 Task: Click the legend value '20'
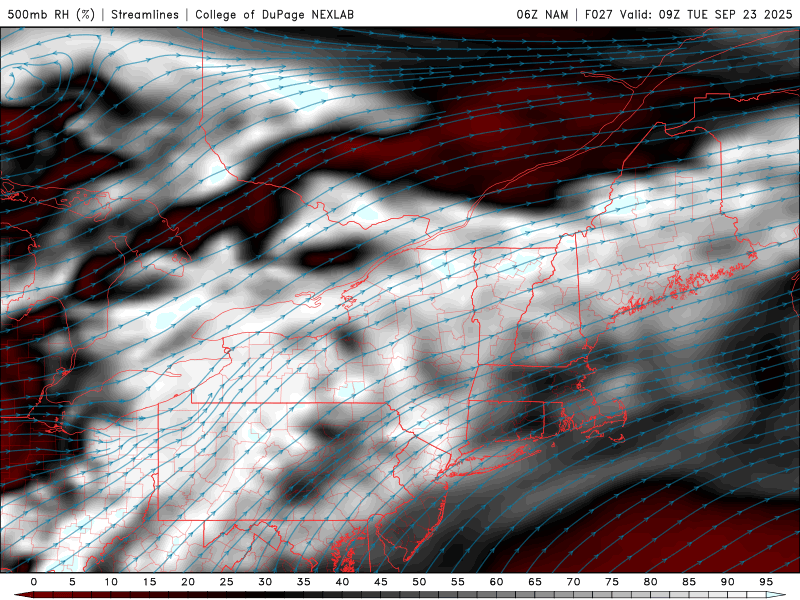coord(188,582)
